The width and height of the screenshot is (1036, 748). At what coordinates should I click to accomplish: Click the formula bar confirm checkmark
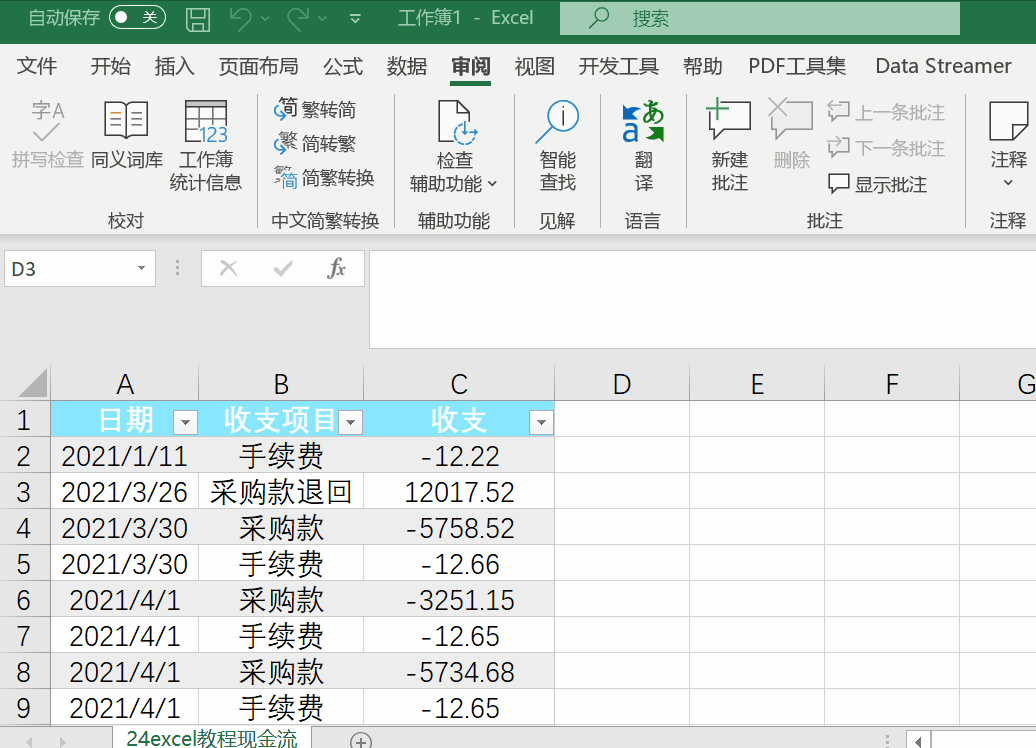click(x=283, y=268)
